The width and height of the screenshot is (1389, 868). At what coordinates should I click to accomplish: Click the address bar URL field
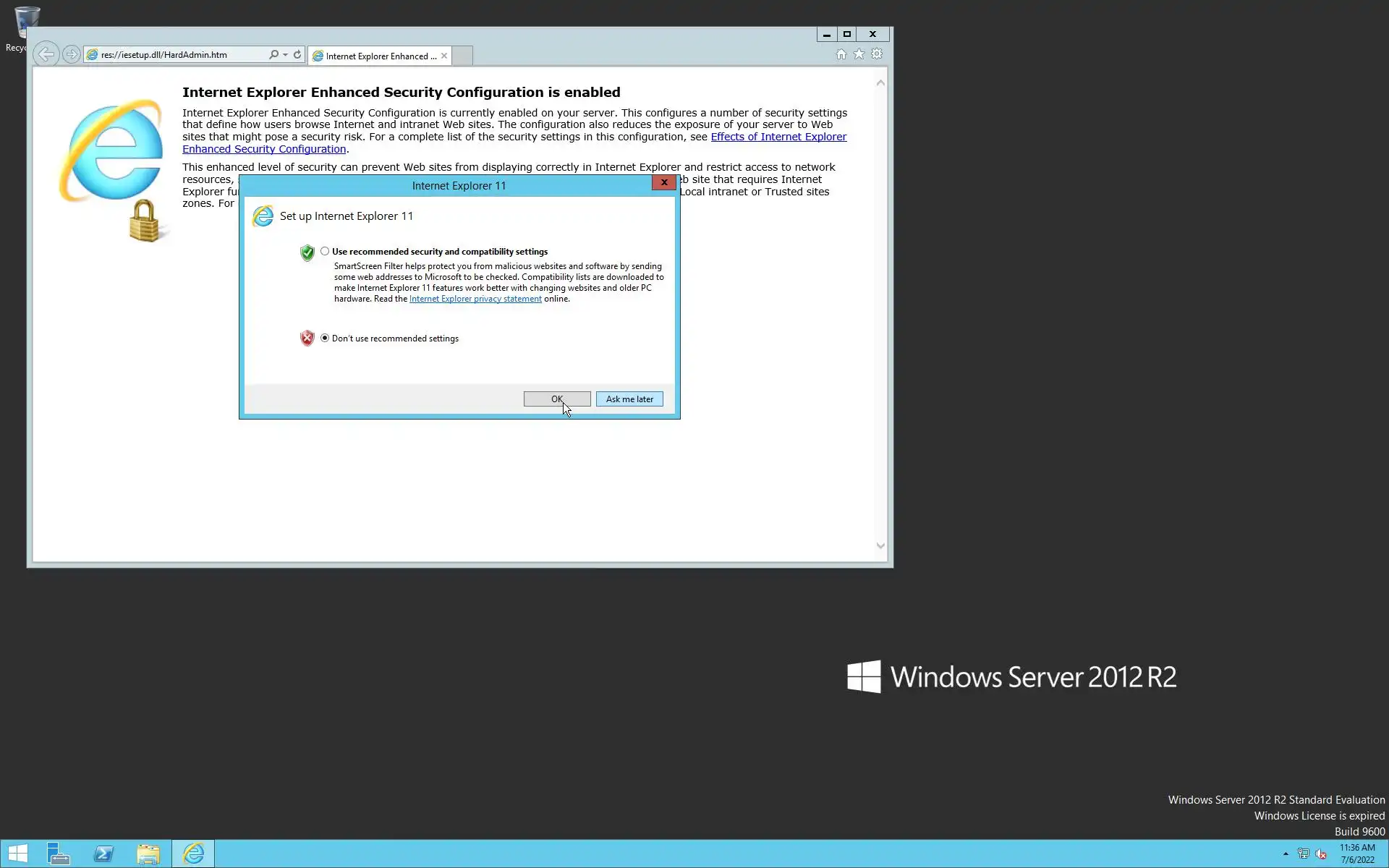click(x=181, y=55)
